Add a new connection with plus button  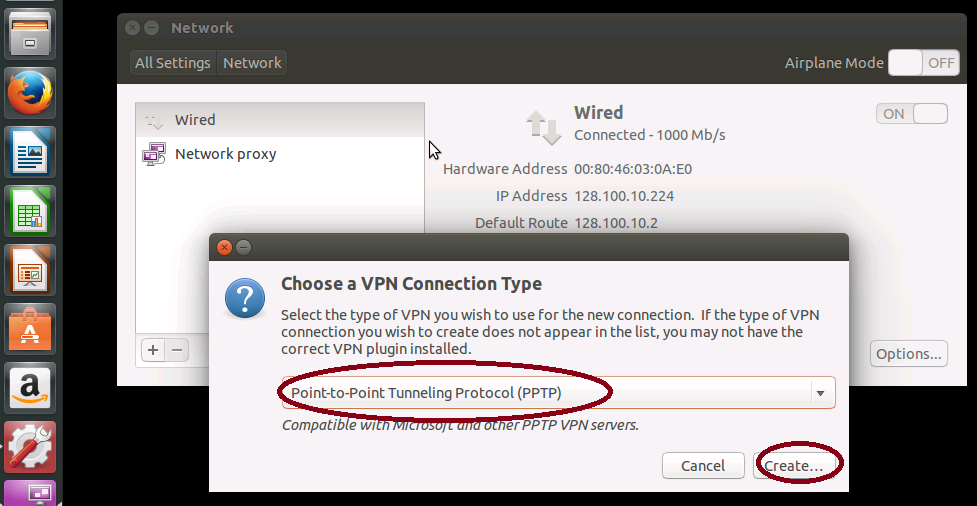point(153,350)
